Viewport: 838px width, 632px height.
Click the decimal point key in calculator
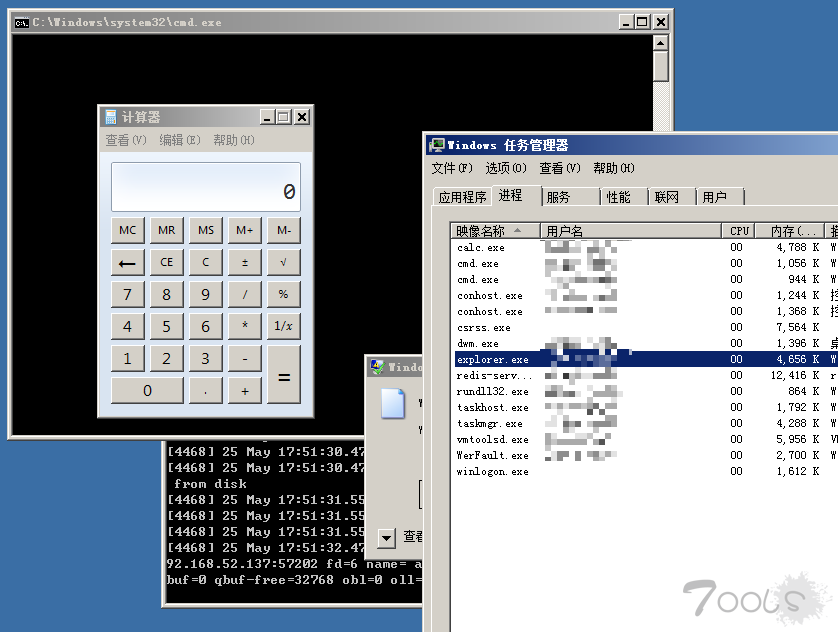coord(206,391)
